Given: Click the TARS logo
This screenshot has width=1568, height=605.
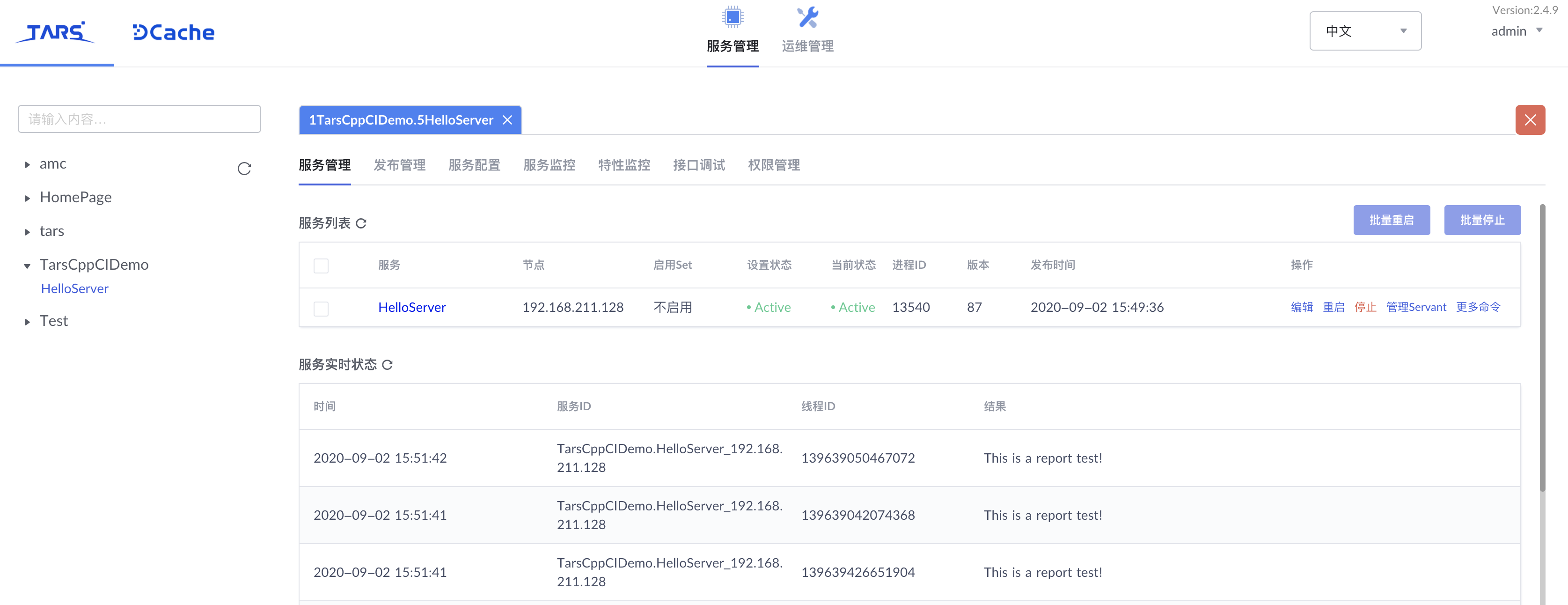Looking at the screenshot, I should point(56,32).
